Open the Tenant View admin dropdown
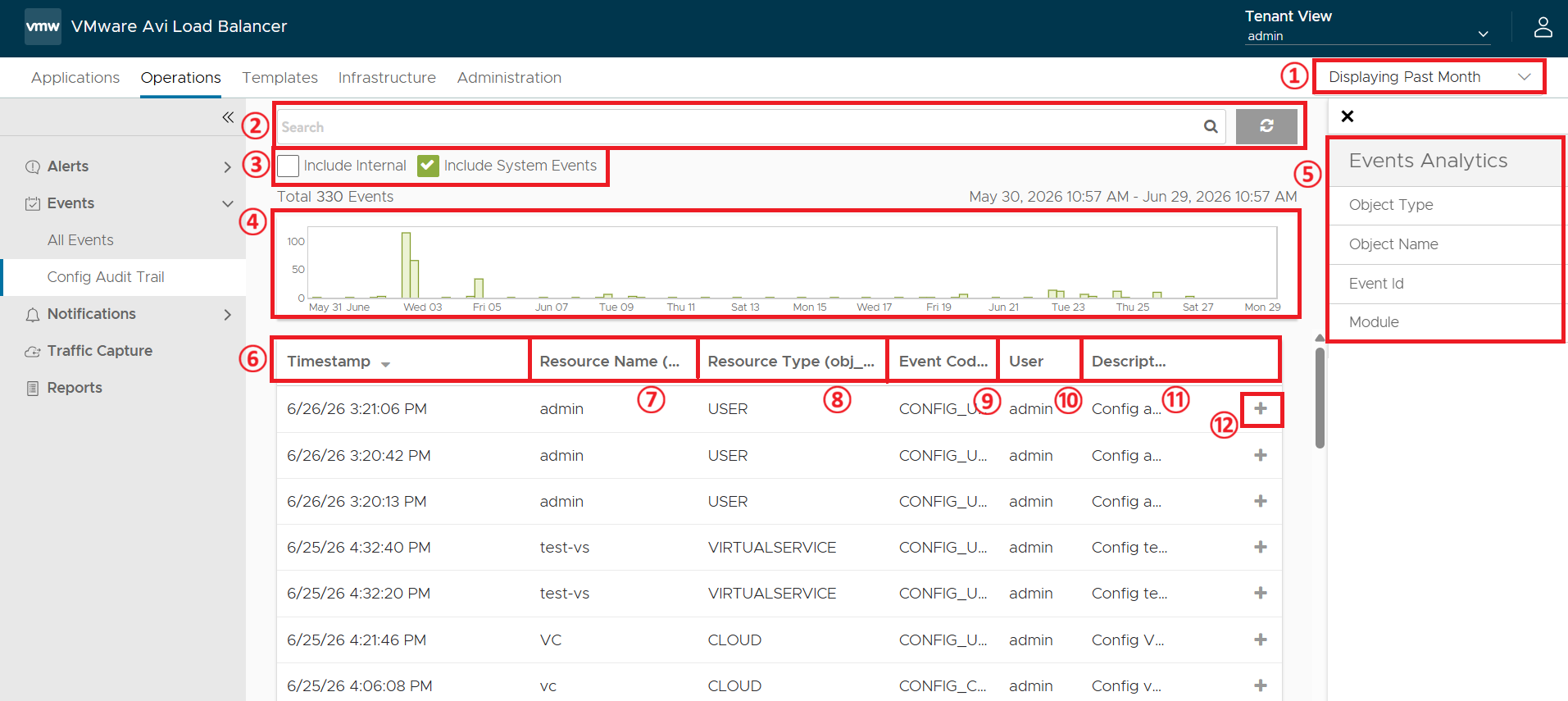Viewport: 1568px width, 701px height. pos(1367,35)
